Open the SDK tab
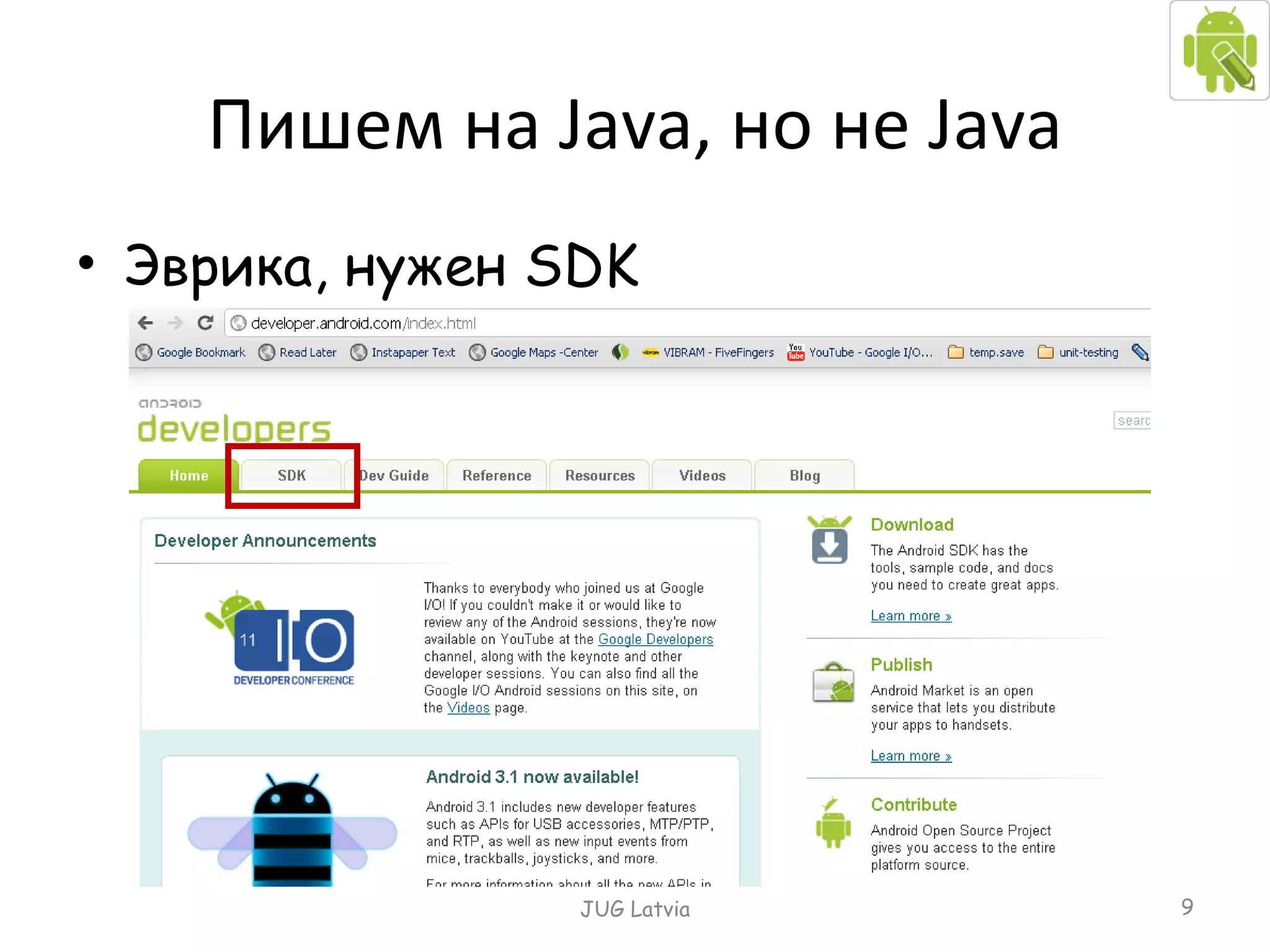The image size is (1270, 952). [291, 475]
